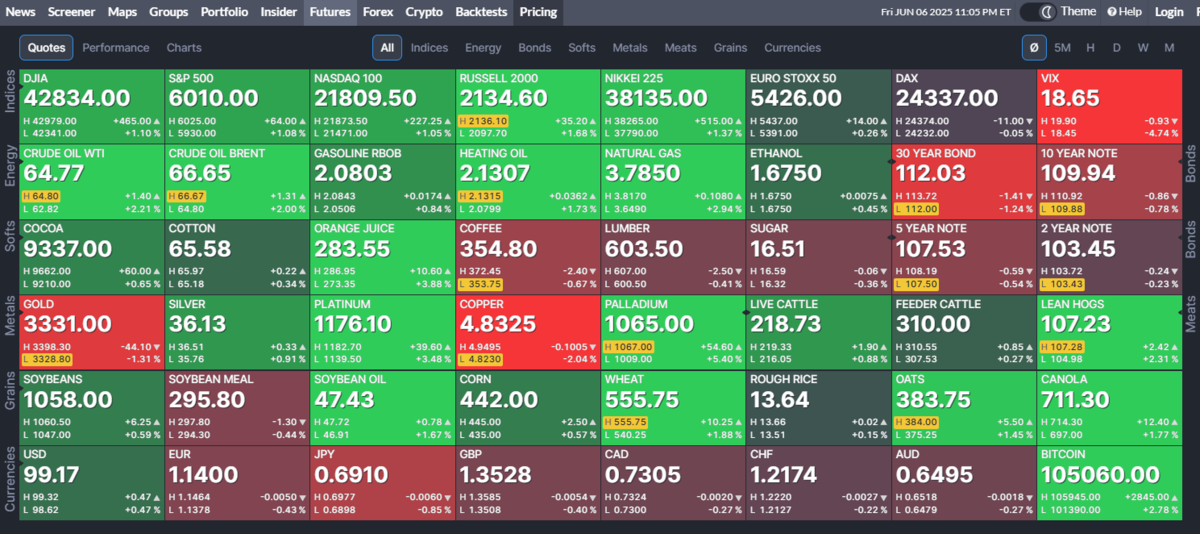Filter futures by Meats
1200x534 pixels.
click(681, 47)
